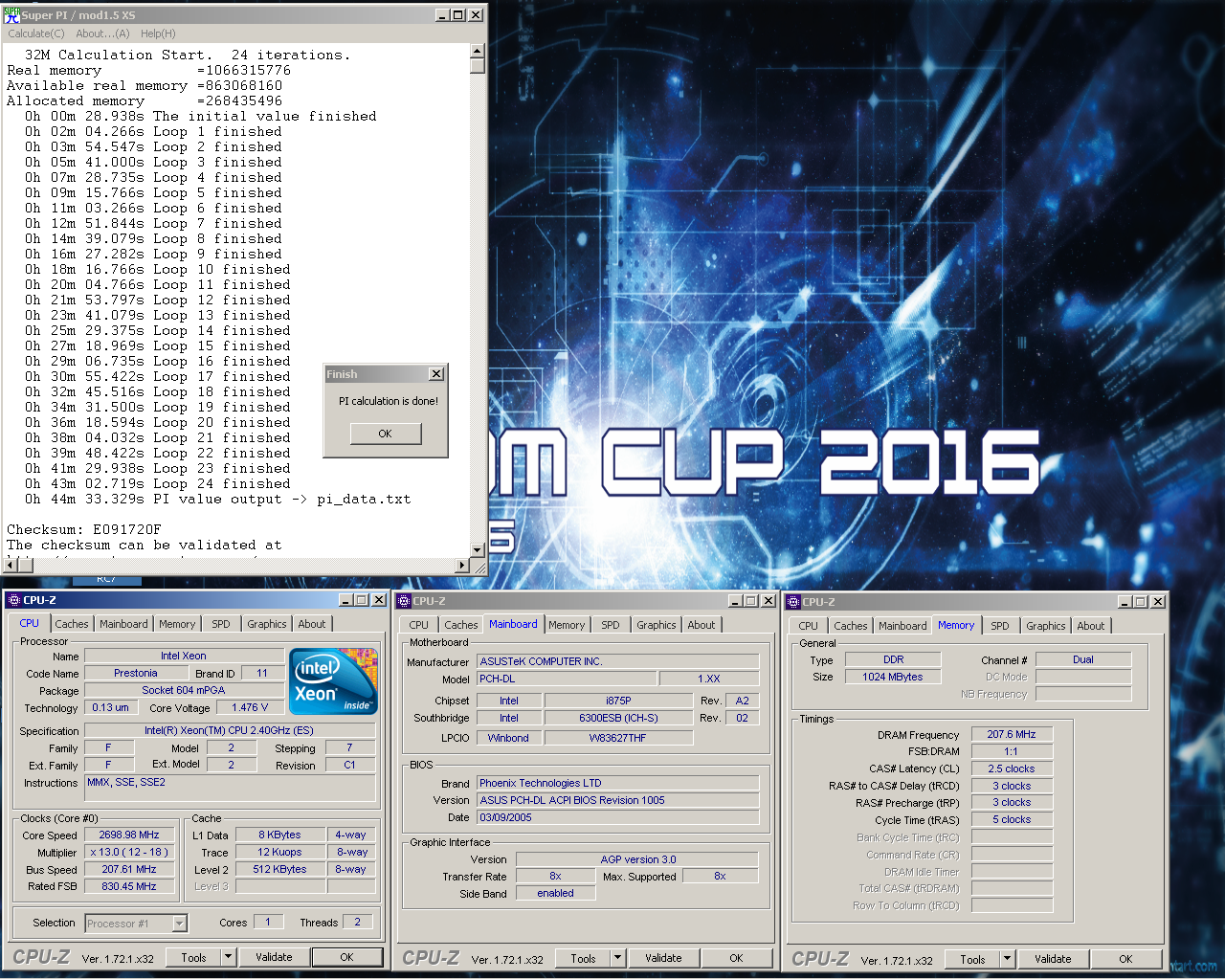This screenshot has height=980, width=1225.
Task: Click the scroll up arrow in Super PI
Action: [x=478, y=51]
